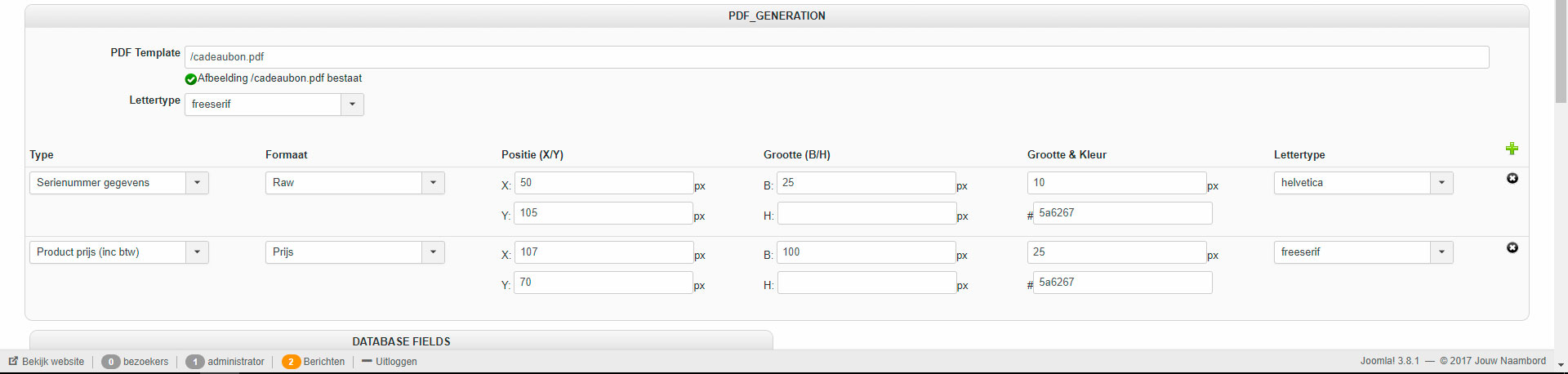
Task: Open the Bekijk website link
Action: [x=53, y=362]
